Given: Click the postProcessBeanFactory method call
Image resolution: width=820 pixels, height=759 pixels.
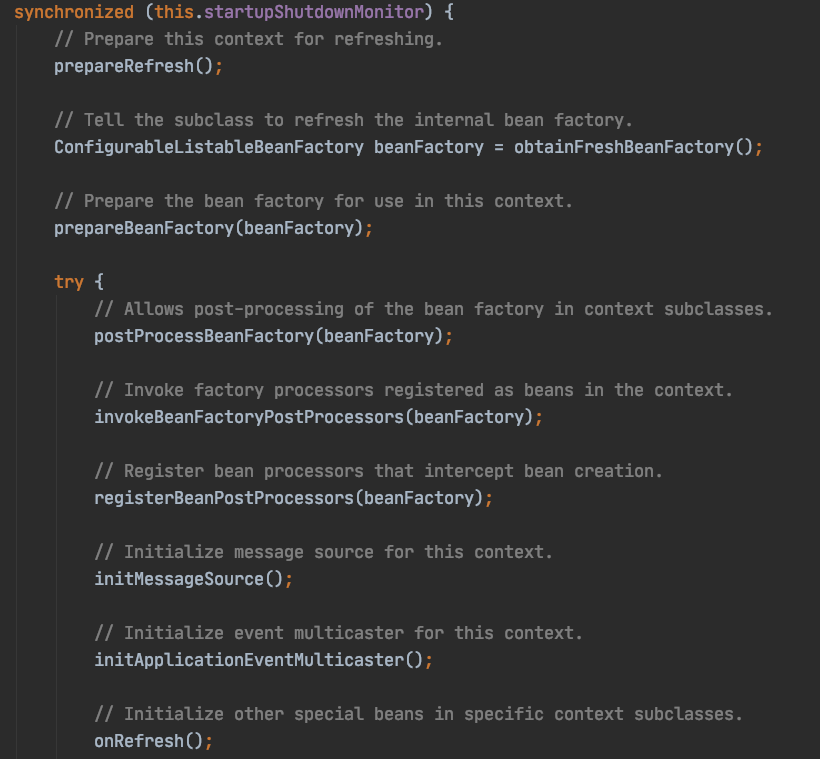Looking at the screenshot, I should point(204,336).
